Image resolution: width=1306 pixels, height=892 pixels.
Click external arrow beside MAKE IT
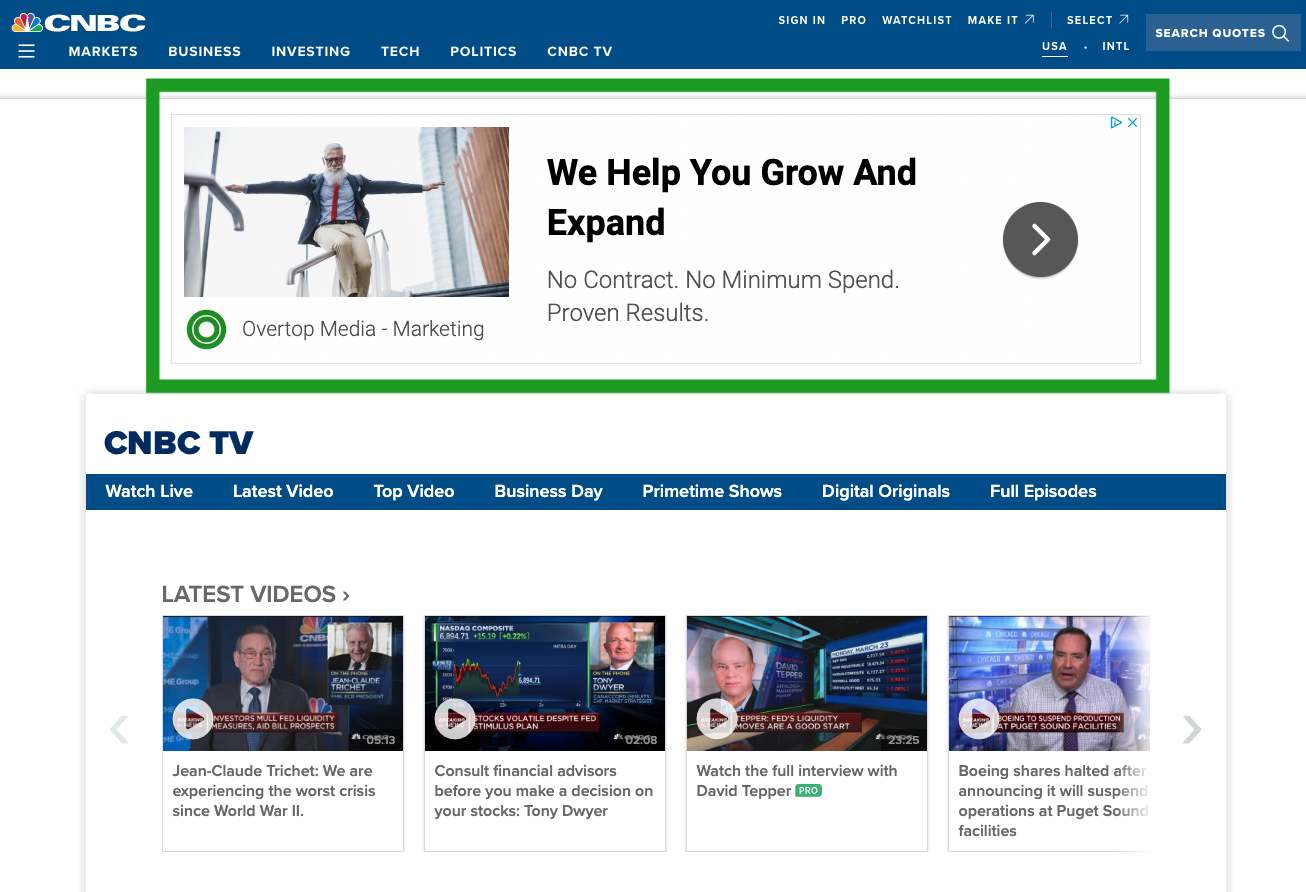[1029, 19]
